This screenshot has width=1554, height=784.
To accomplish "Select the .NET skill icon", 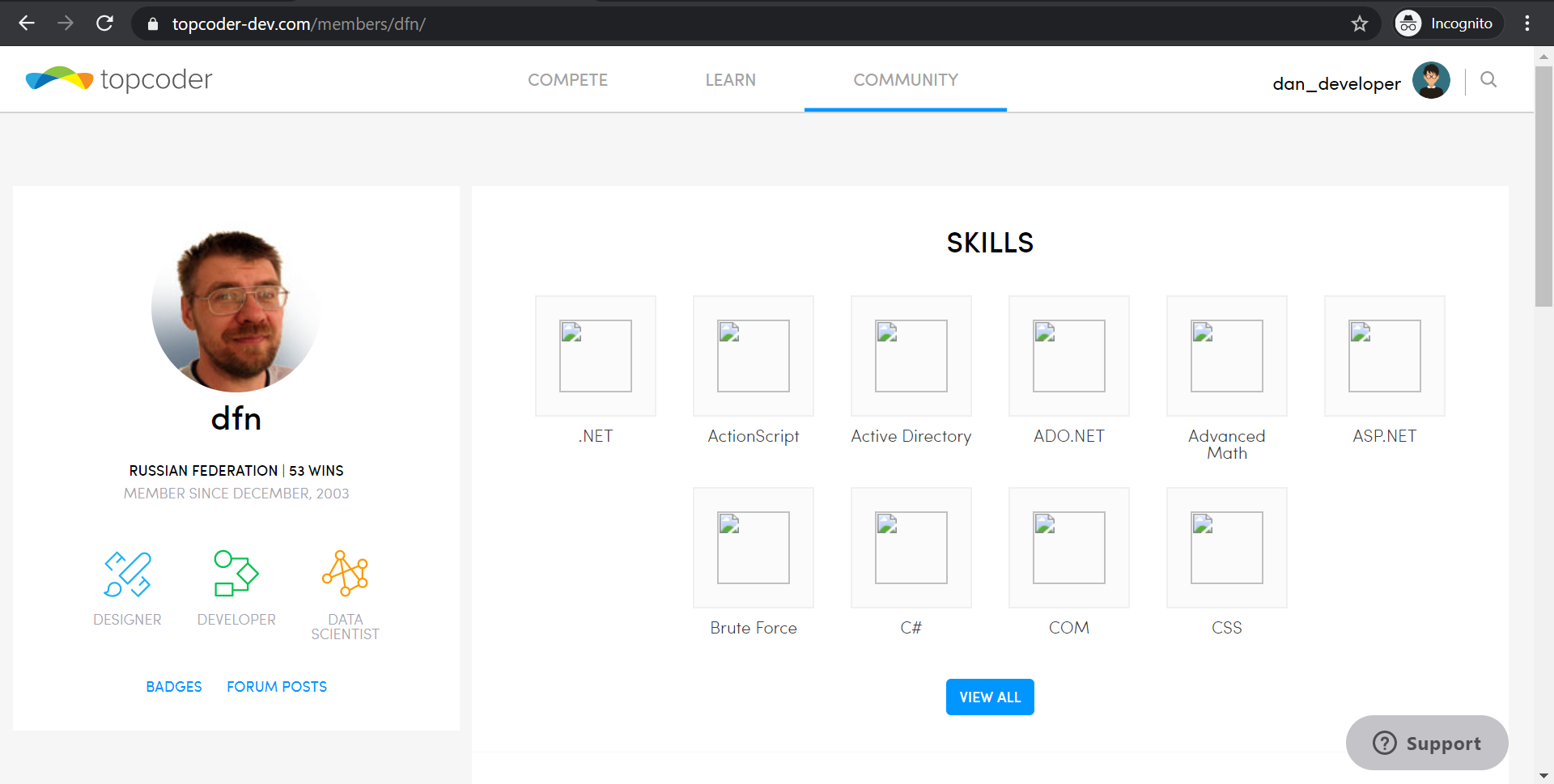I will [596, 356].
